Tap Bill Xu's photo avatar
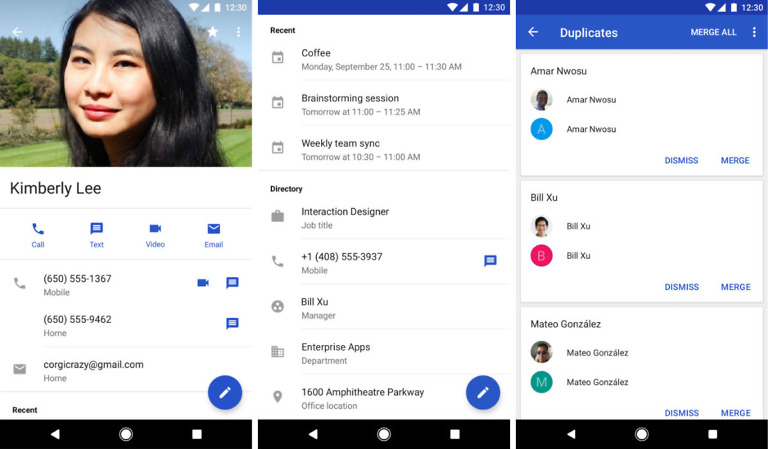The height and width of the screenshot is (449, 768). click(541, 226)
